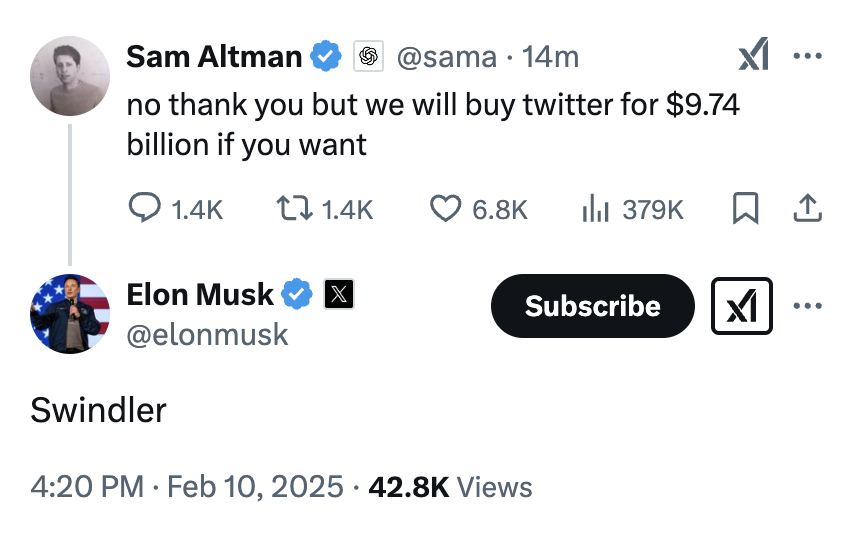Image resolution: width=856 pixels, height=536 pixels.
Task: Share Sam Altman's tweet with the upload icon
Action: click(807, 208)
